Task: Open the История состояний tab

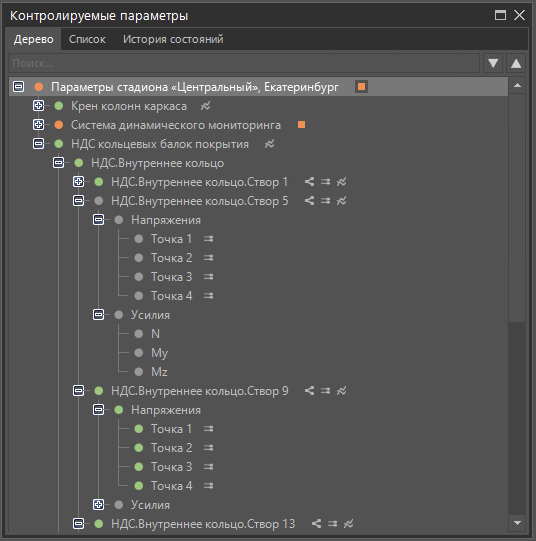Action: (x=173, y=39)
